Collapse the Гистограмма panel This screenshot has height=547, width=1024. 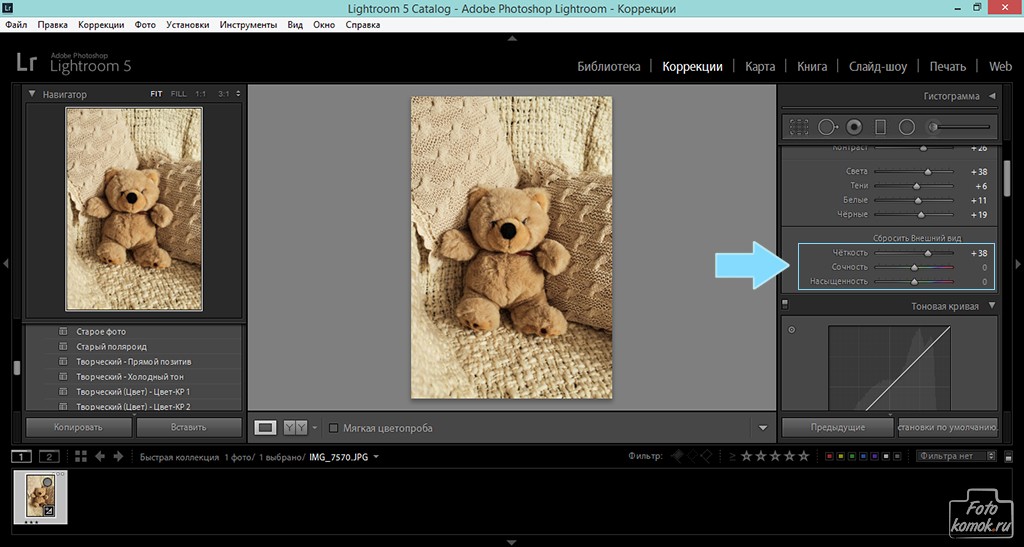(991, 96)
